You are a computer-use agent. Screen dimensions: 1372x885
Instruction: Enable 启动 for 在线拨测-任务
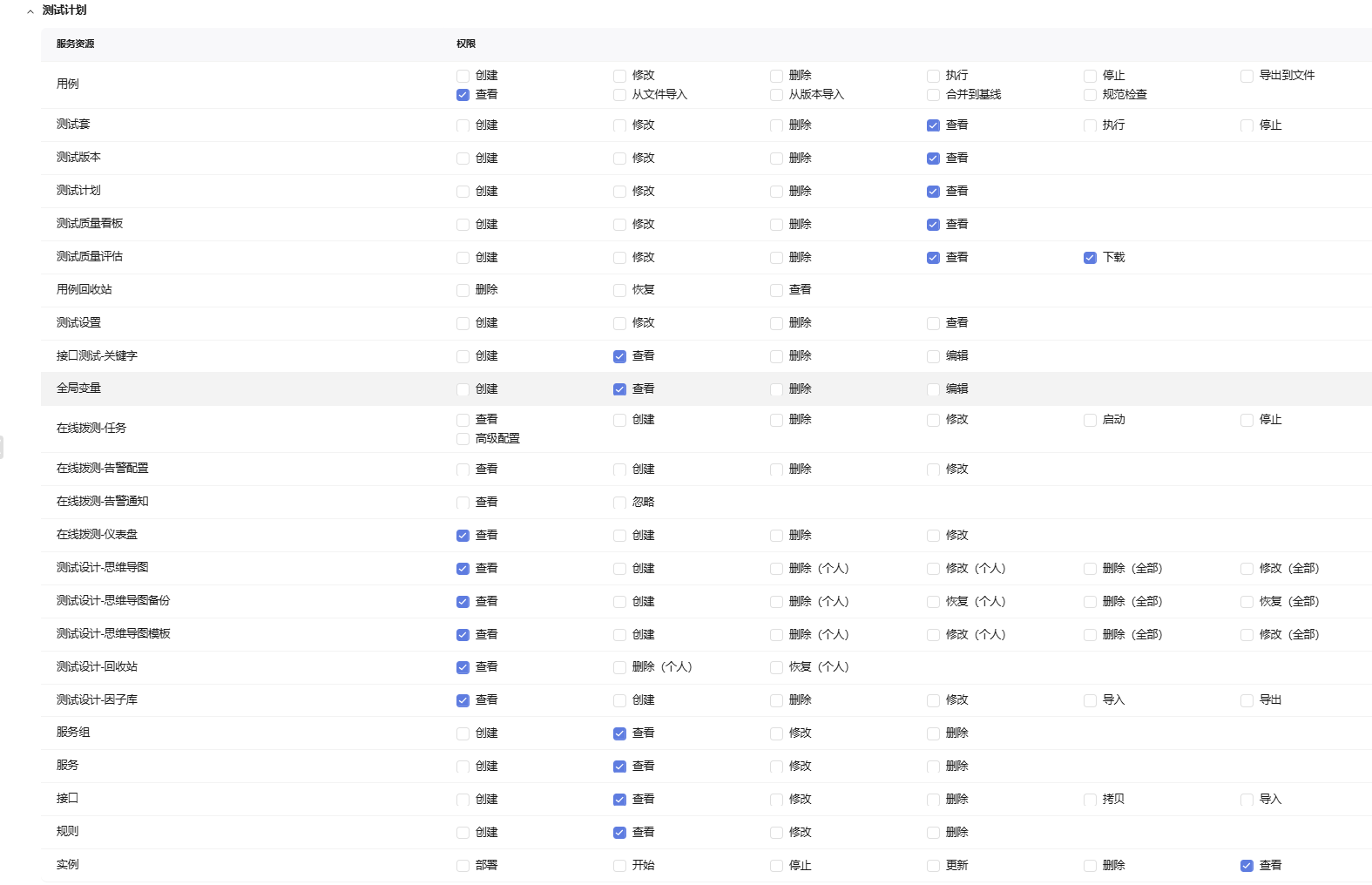1090,420
